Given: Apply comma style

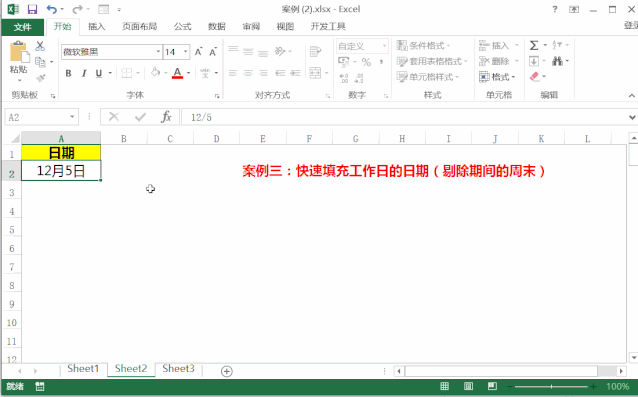Looking at the screenshot, I should click(381, 62).
